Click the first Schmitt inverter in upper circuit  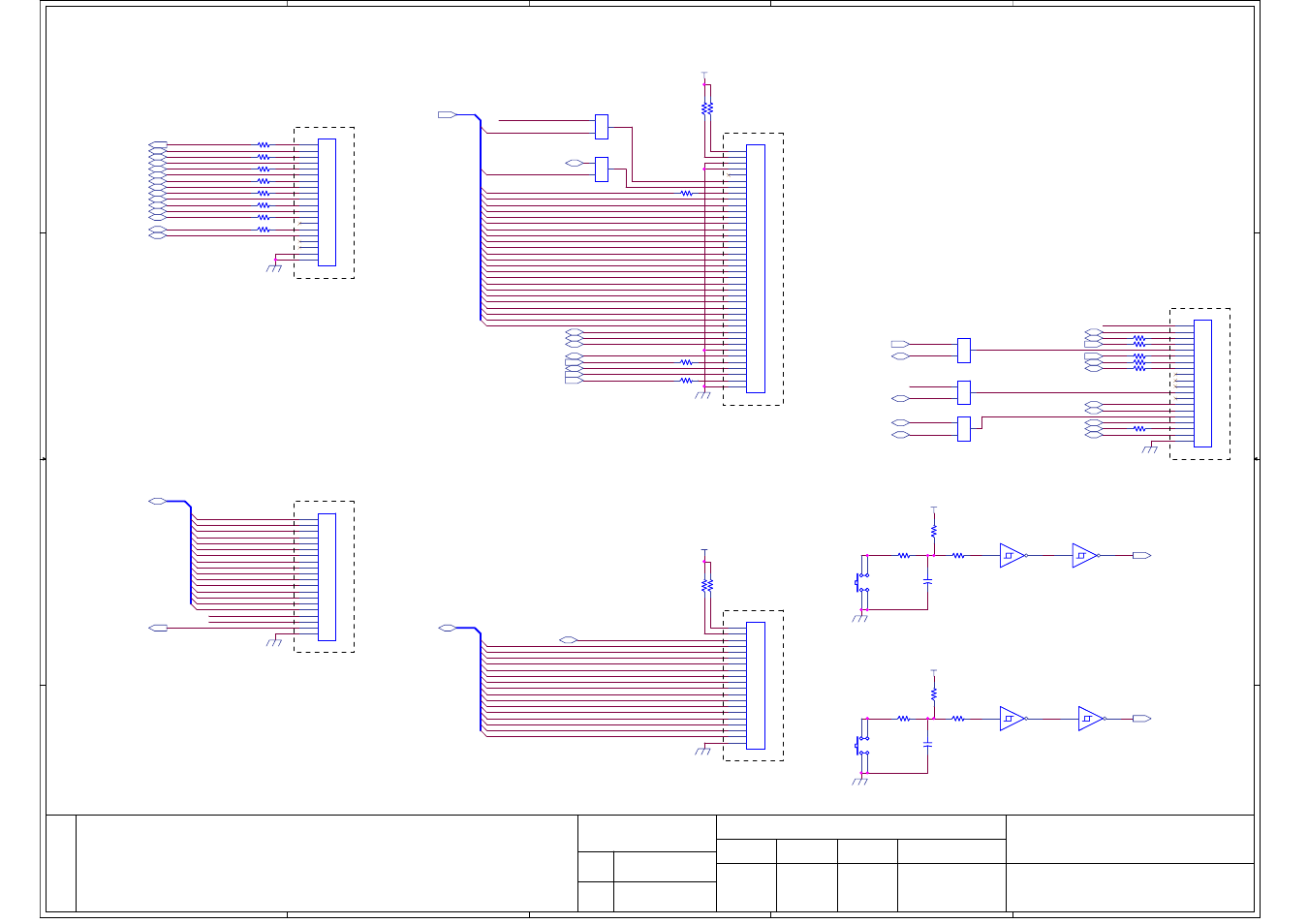(1012, 556)
